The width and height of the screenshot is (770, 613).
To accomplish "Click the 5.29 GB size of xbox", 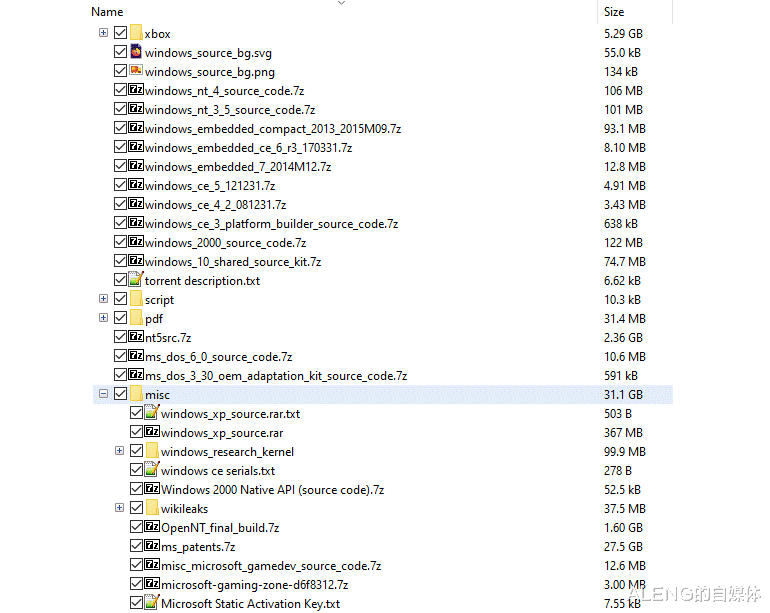I will click(x=623, y=34).
